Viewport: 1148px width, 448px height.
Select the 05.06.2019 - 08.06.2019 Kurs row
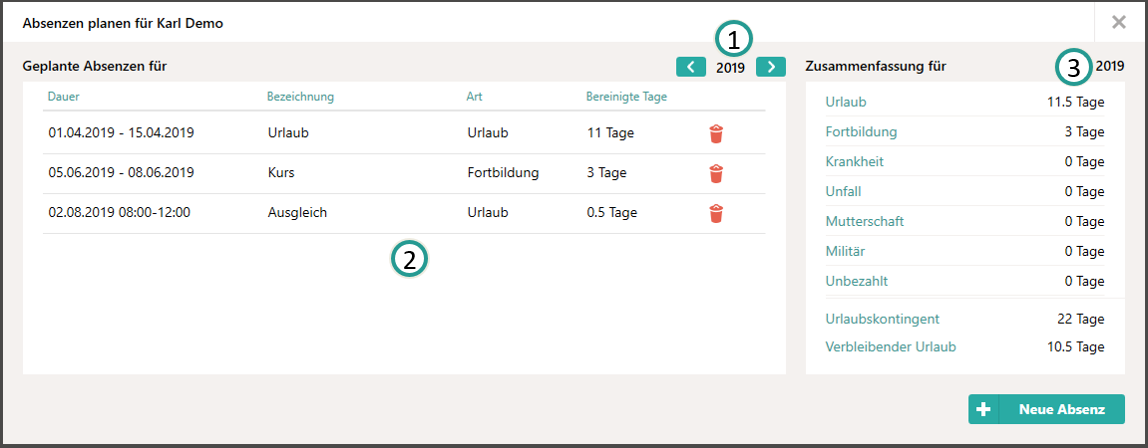point(404,173)
